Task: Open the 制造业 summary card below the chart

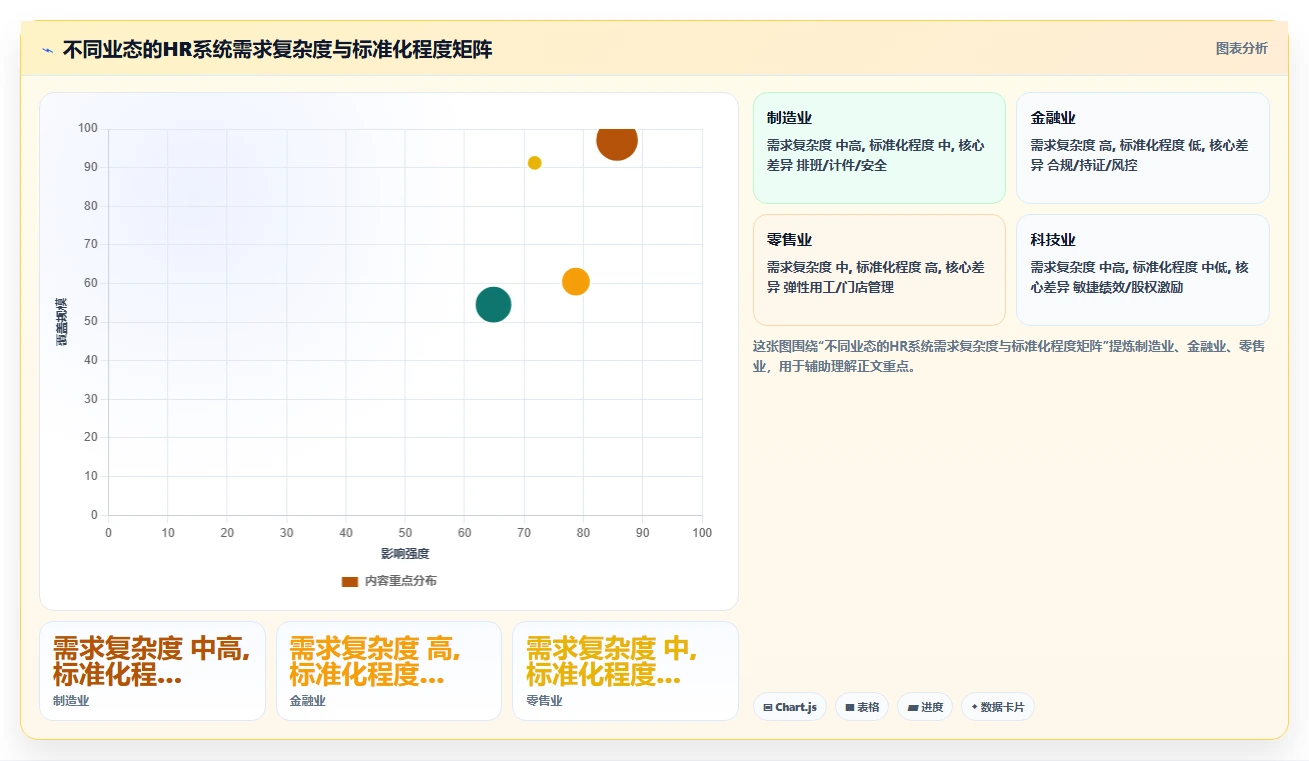Action: tap(152, 671)
